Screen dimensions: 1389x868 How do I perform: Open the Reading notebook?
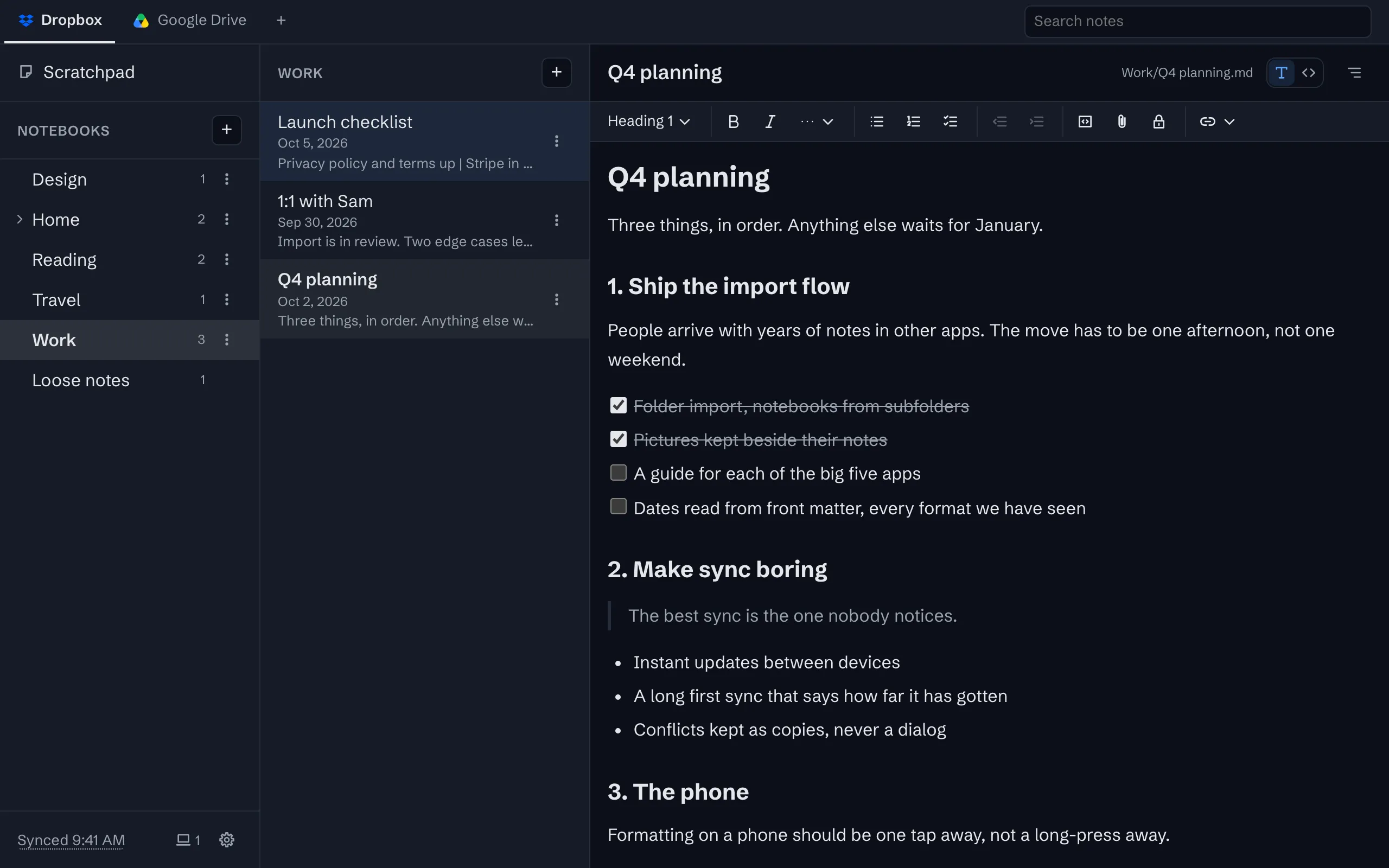pyautogui.click(x=130, y=259)
